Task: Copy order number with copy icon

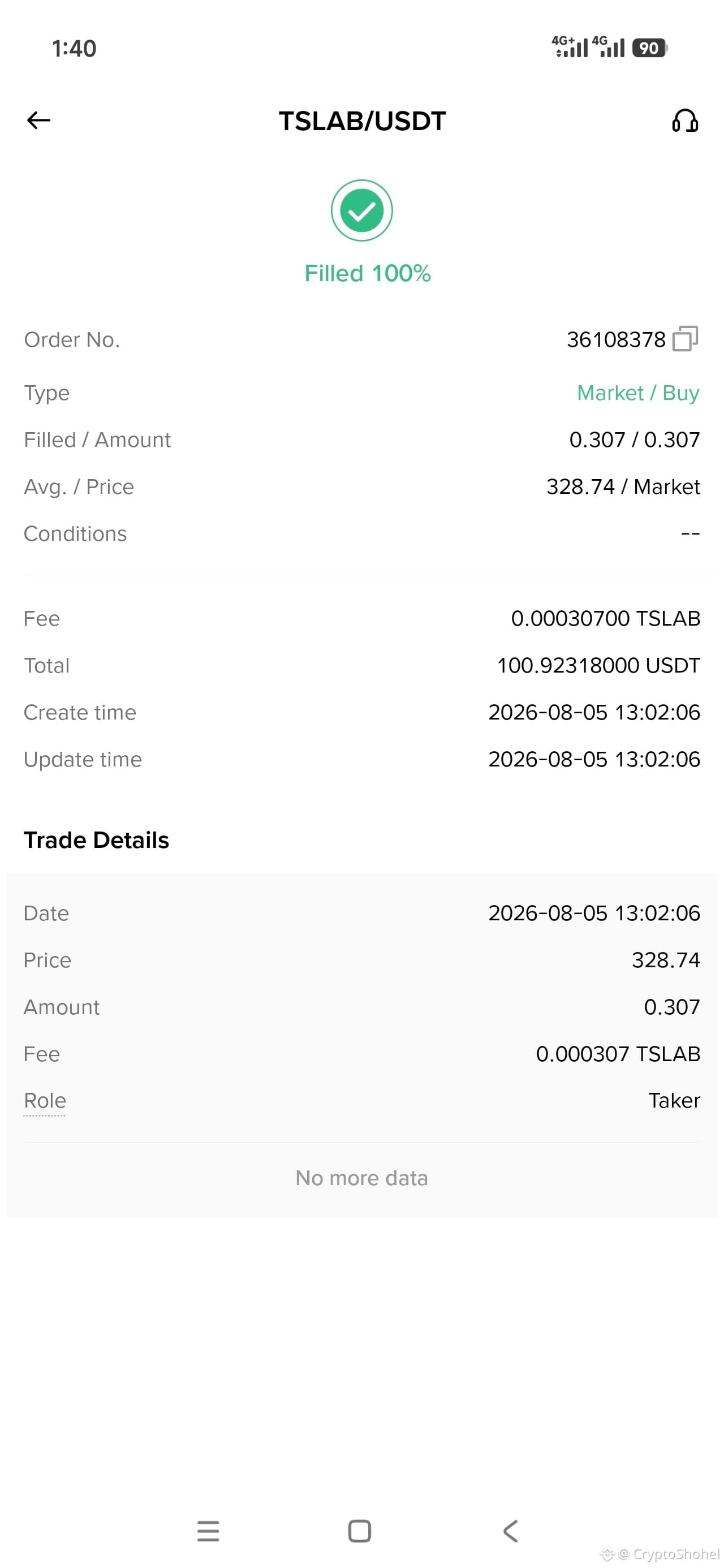Action: (685, 338)
